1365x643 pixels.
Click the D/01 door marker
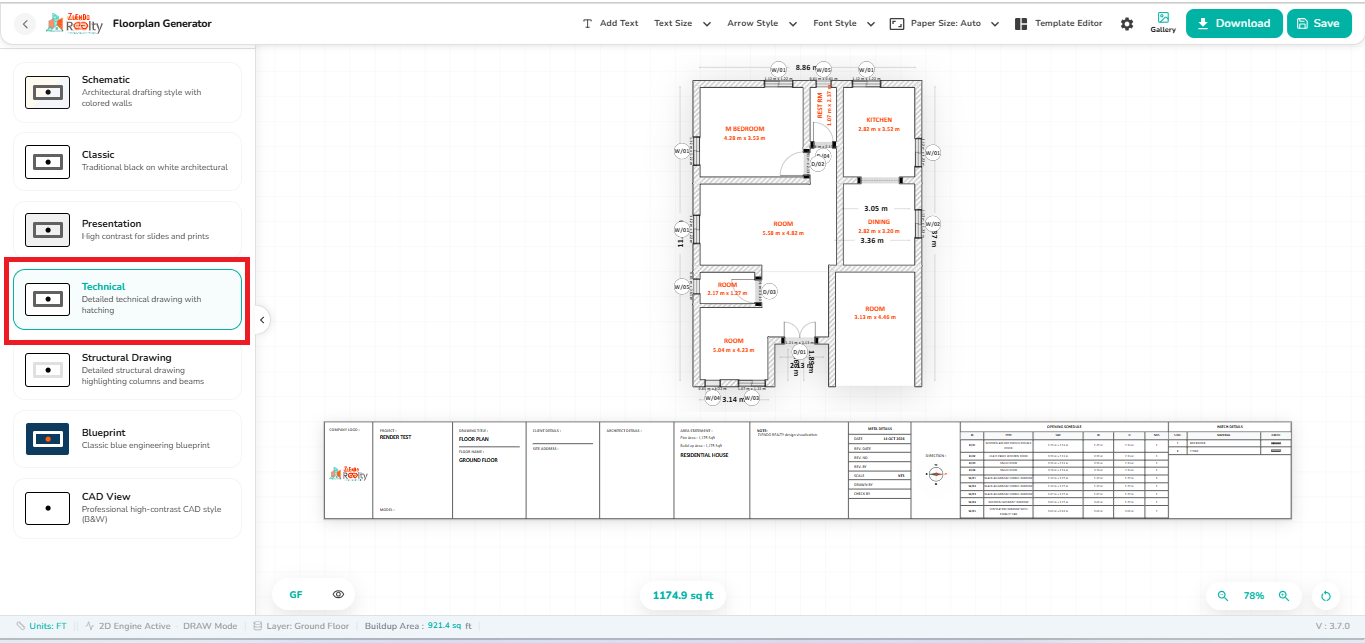tap(799, 352)
